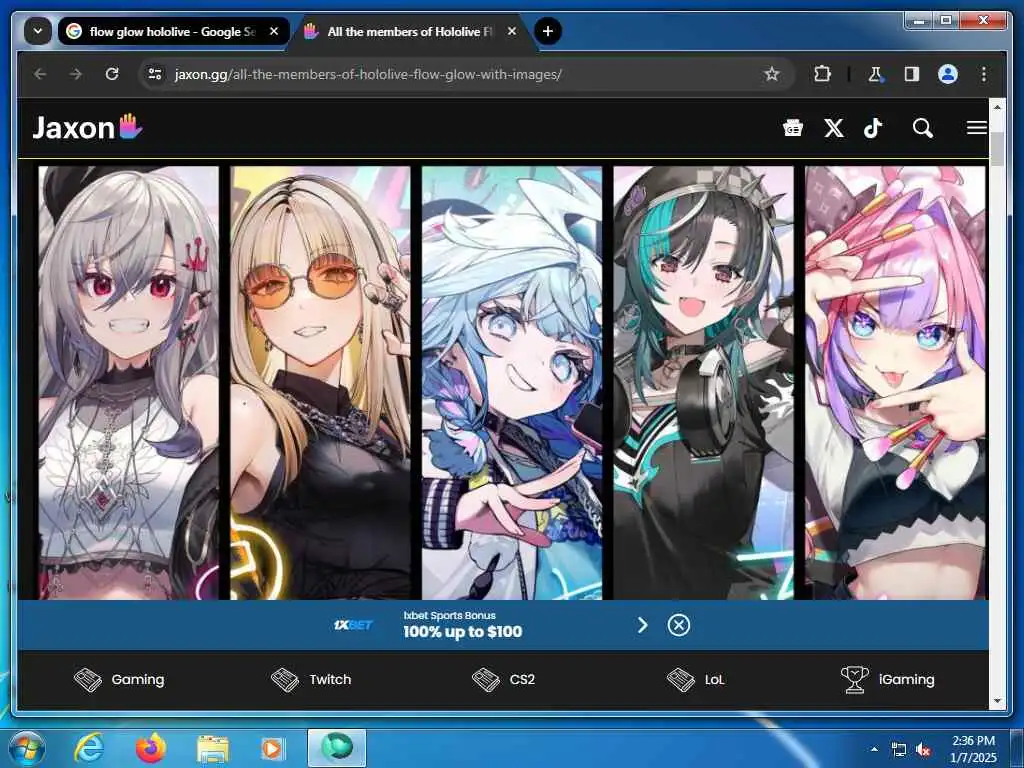The width and height of the screenshot is (1024, 768).
Task: Select the All the members of Hololive tab
Action: (x=410, y=31)
